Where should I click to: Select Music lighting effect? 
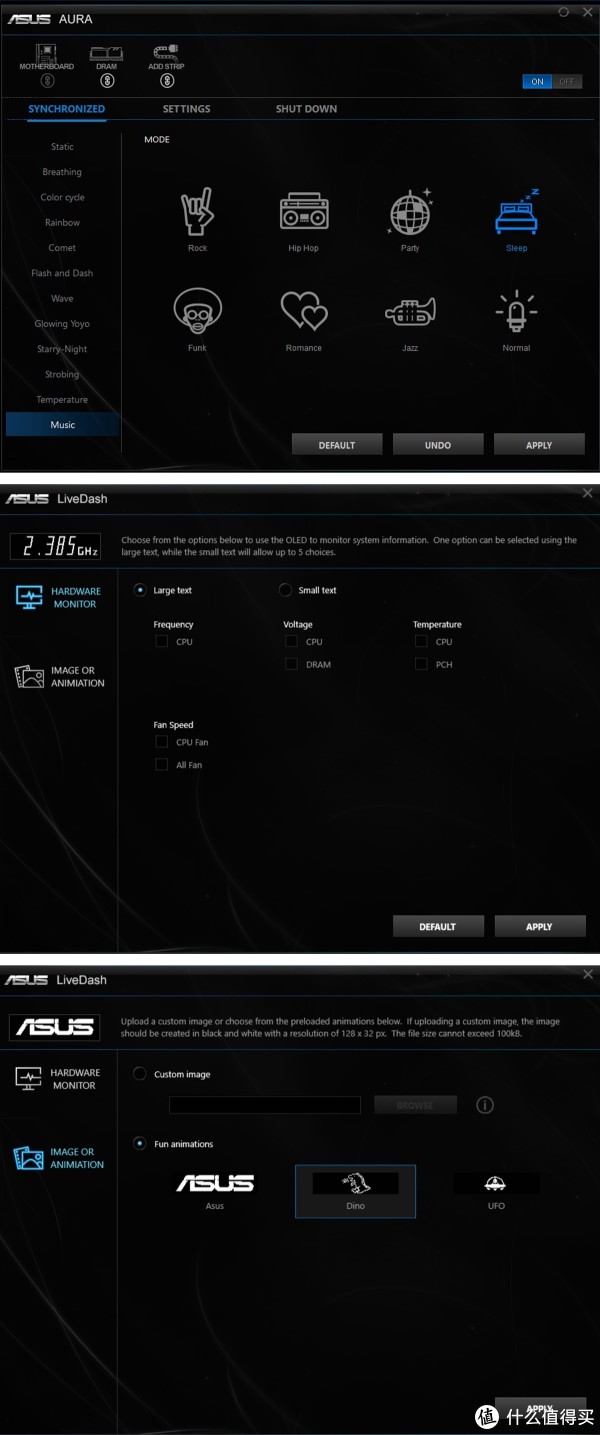click(x=62, y=425)
